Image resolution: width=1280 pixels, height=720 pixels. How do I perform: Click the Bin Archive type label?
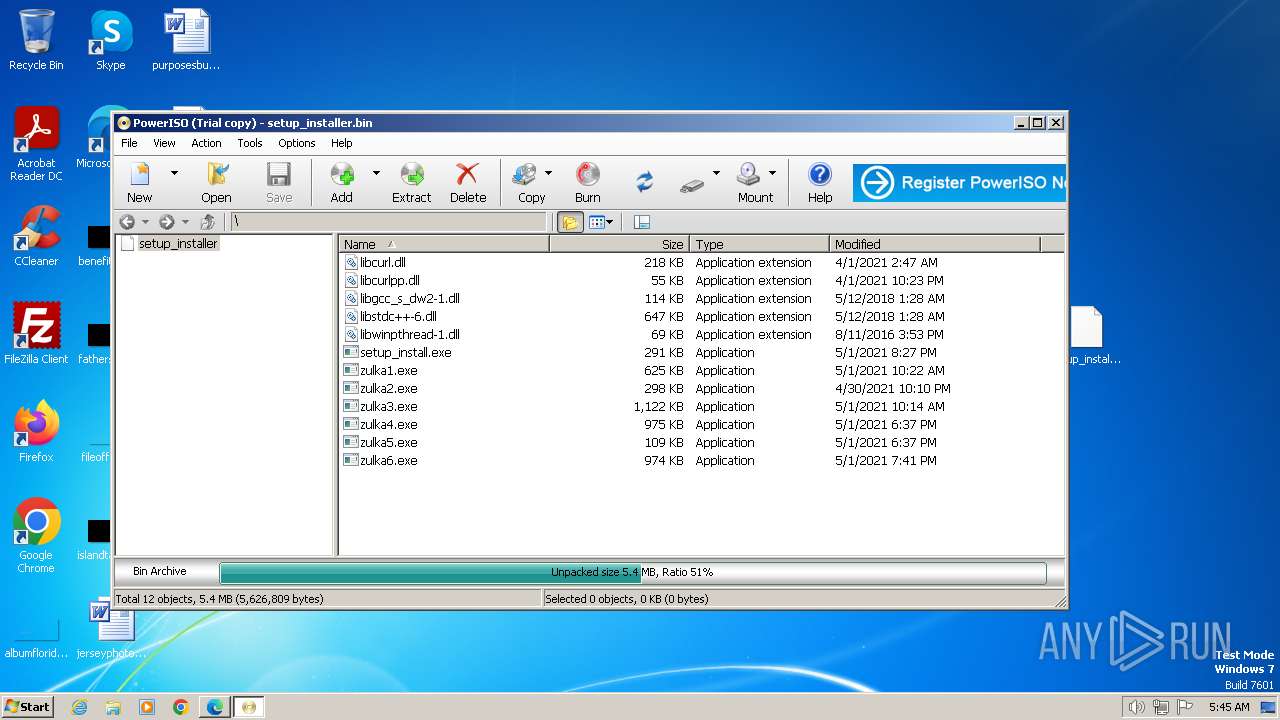pos(160,571)
